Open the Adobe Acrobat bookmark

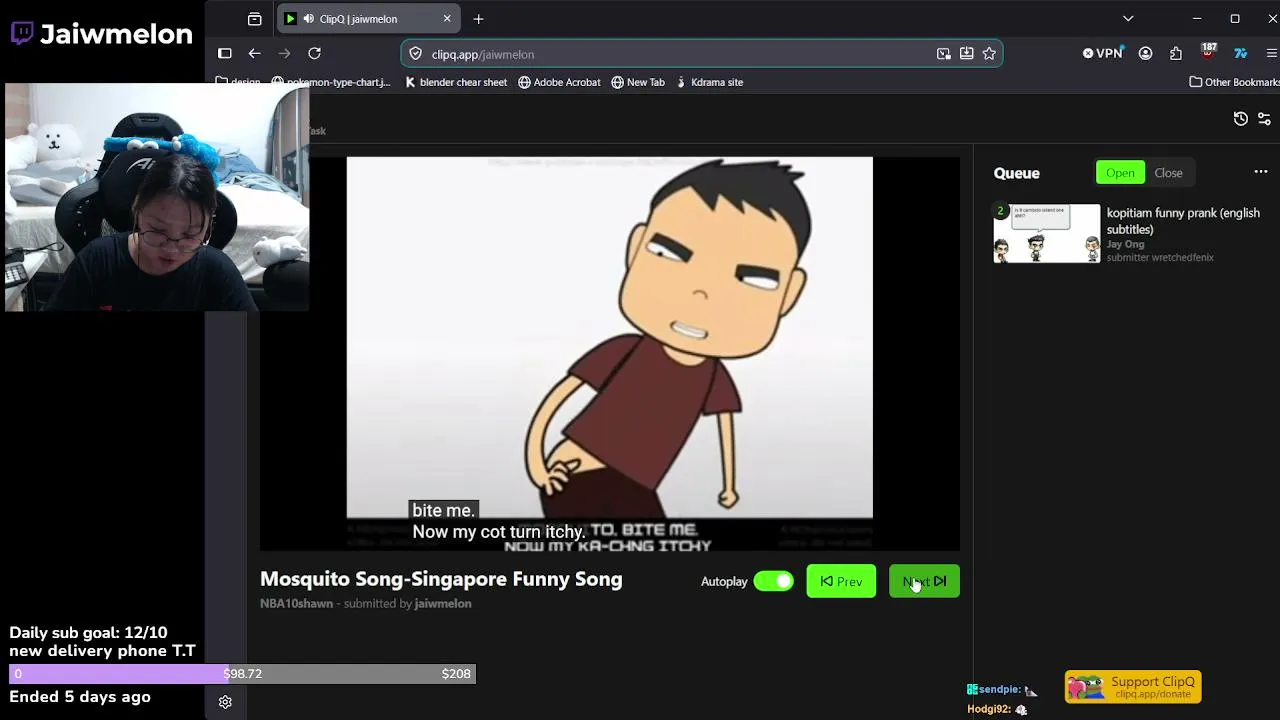click(x=559, y=82)
